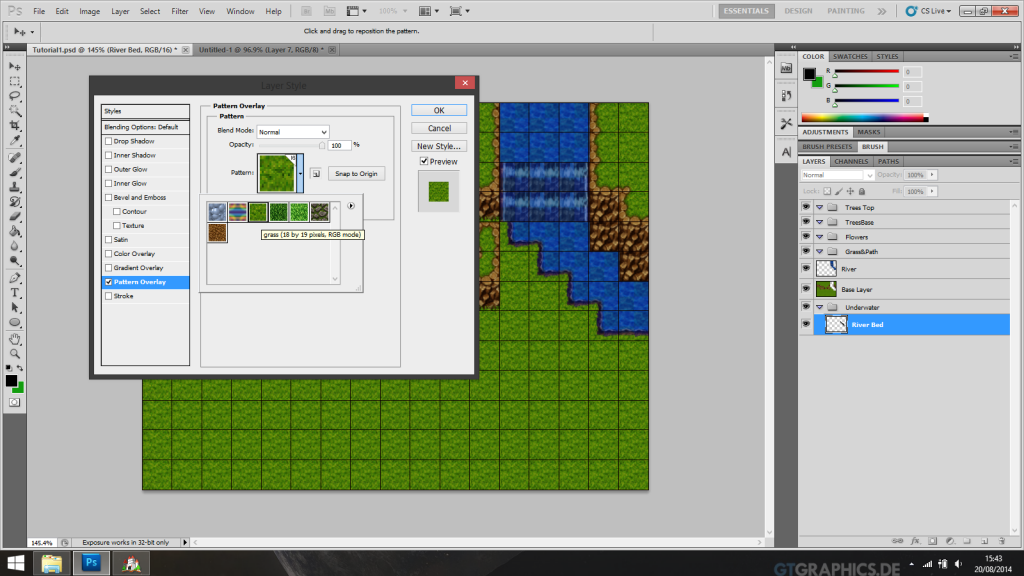Select the Crop tool
1024x576 pixels.
14,125
